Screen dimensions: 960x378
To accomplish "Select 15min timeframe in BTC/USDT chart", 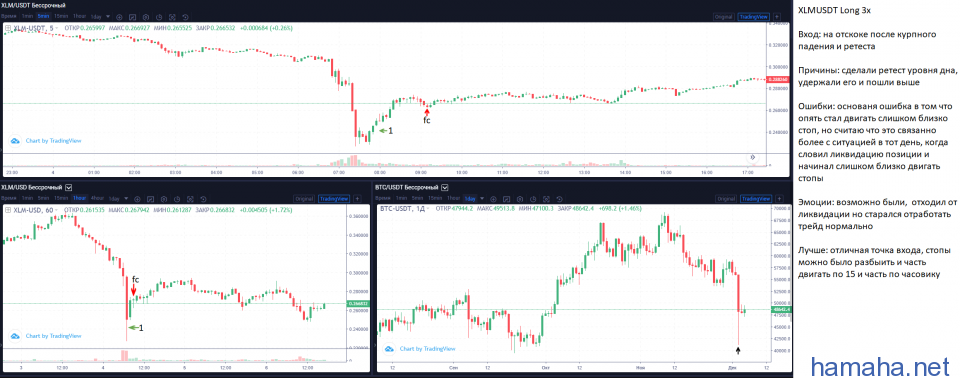I will coord(435,198).
